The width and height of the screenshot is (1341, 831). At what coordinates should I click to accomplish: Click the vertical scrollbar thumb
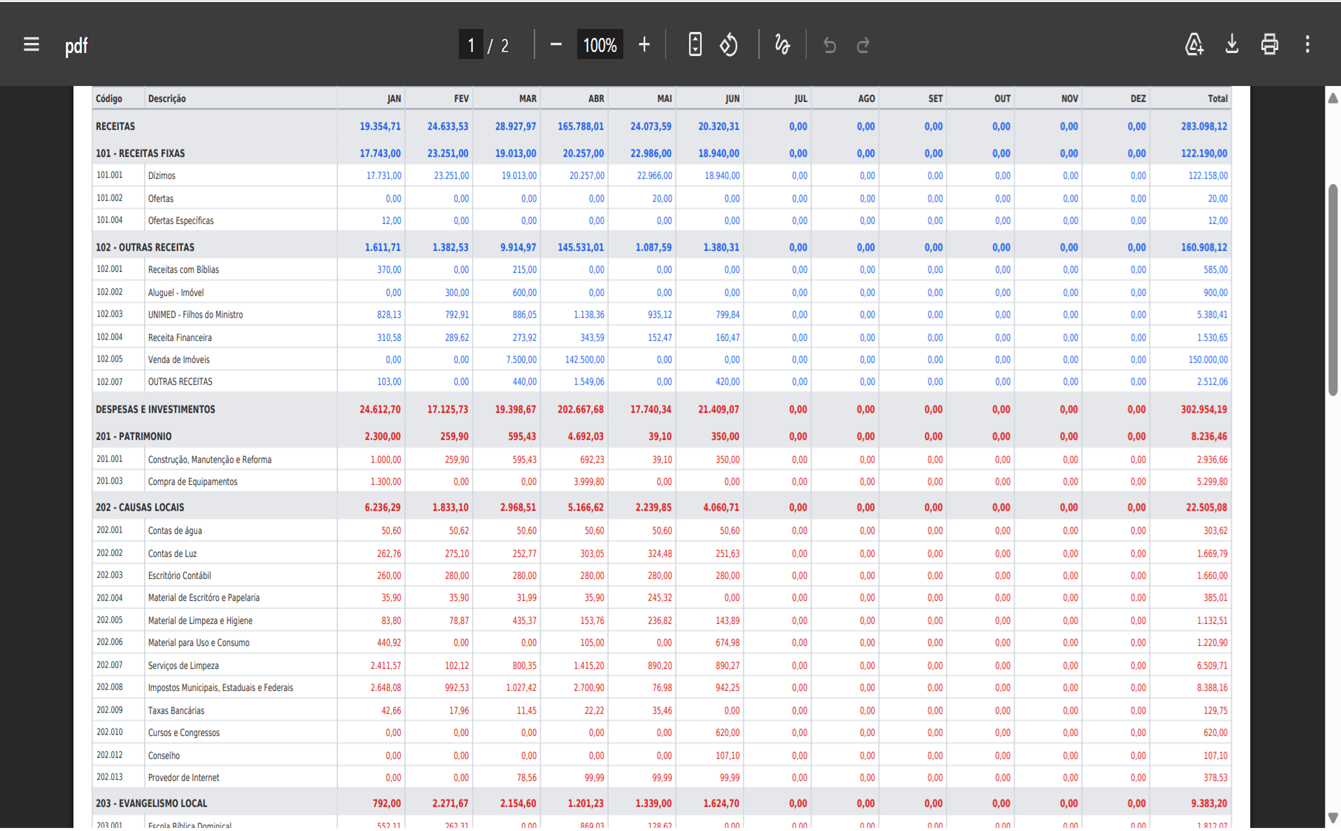click(x=1333, y=290)
